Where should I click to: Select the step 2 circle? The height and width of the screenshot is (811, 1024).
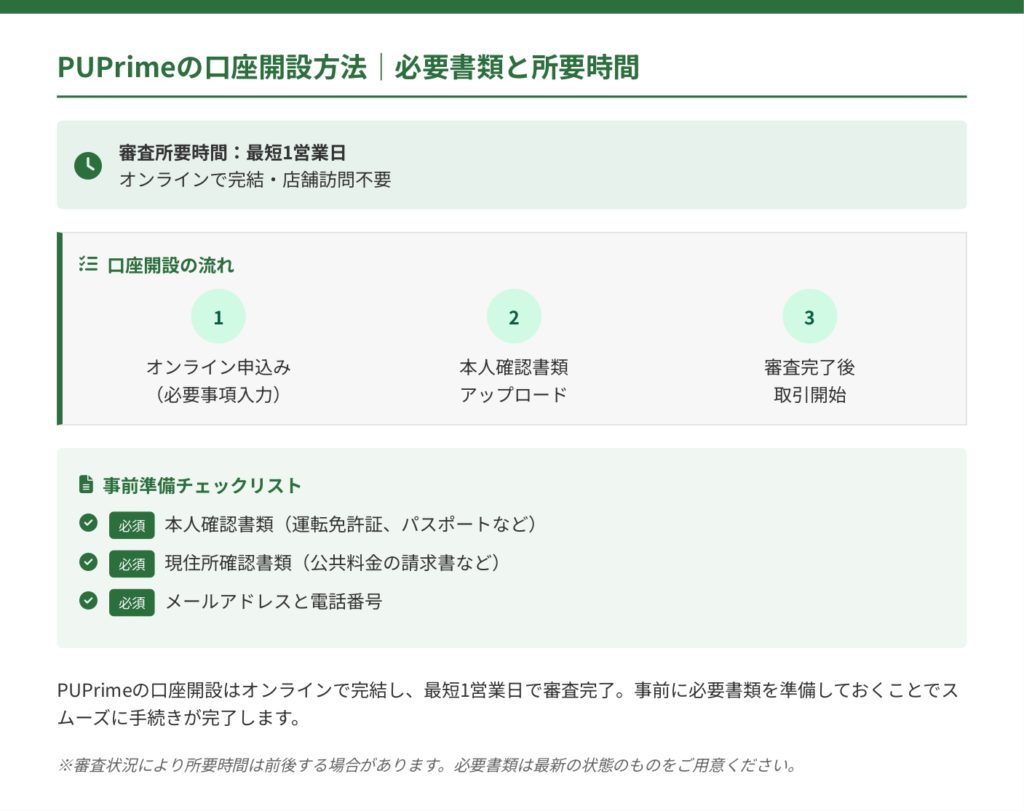point(513,317)
